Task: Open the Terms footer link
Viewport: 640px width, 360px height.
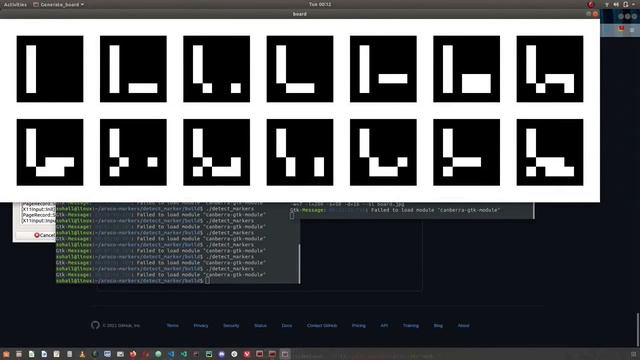Action: pyautogui.click(x=173, y=326)
